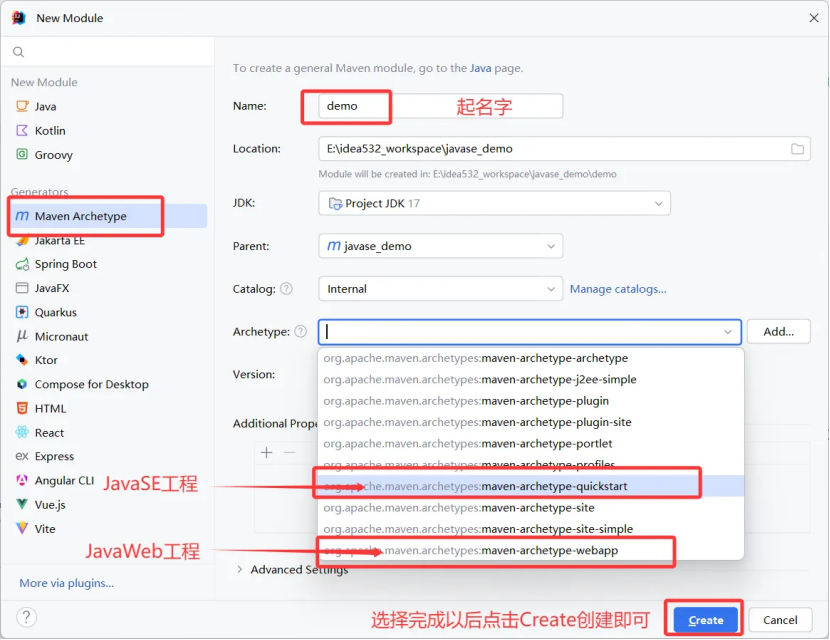The image size is (830, 640).
Task: Select Java in New Module list
Action: coord(108,106)
